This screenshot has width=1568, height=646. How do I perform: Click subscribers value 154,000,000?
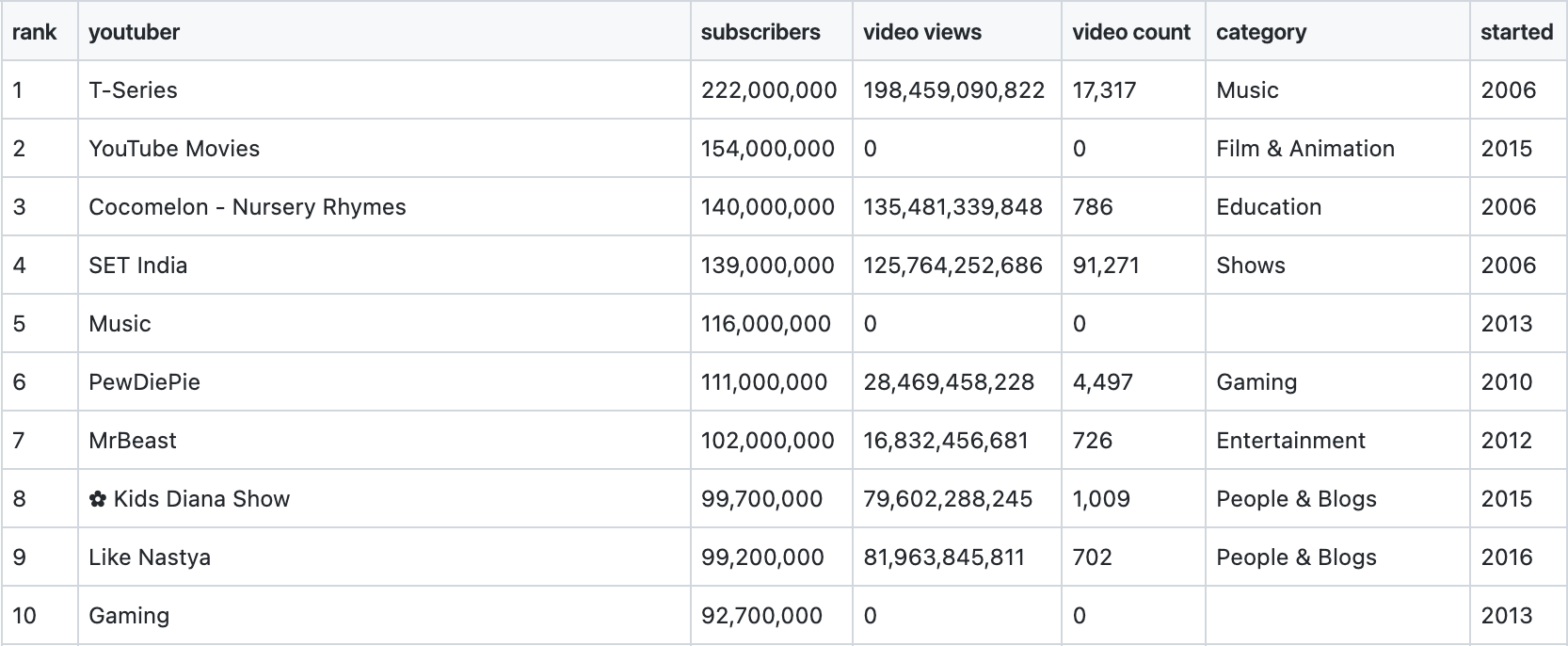coord(767,149)
